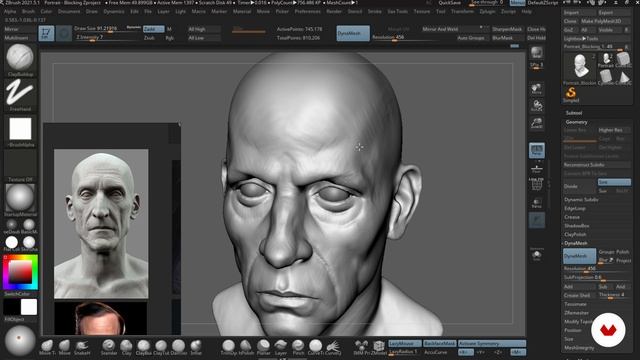This screenshot has height=360, width=640.
Task: Open the Brush menu
Action: [28, 11]
